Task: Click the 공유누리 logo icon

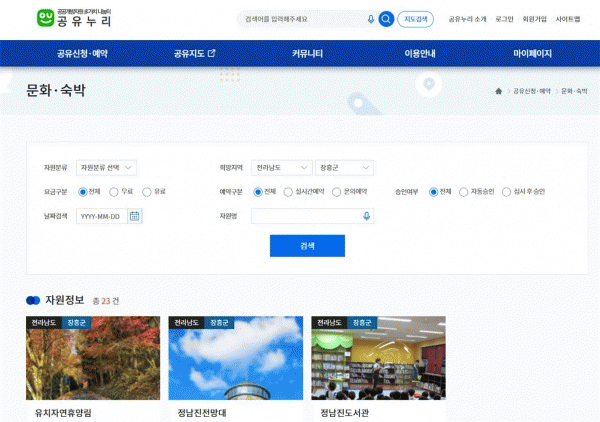Action: coord(44,19)
